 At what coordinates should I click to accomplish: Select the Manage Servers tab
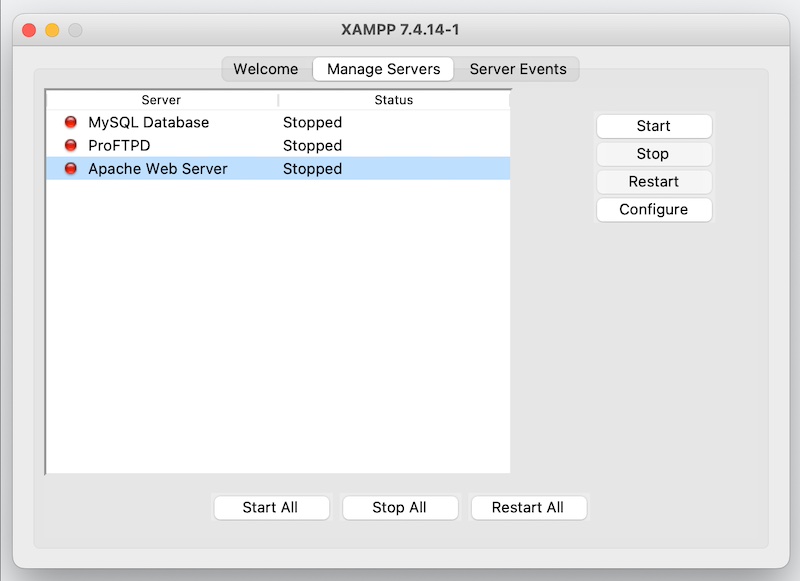(x=383, y=69)
